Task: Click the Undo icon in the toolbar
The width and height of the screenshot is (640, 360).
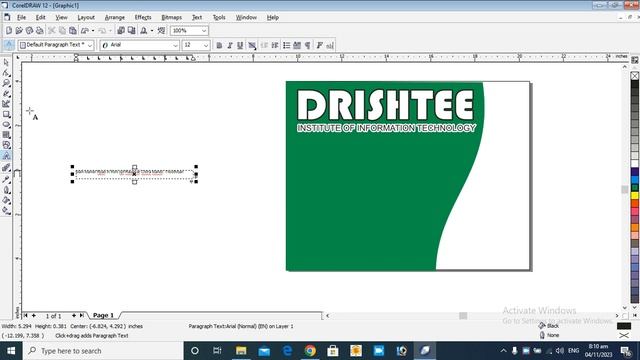Action: point(85,31)
